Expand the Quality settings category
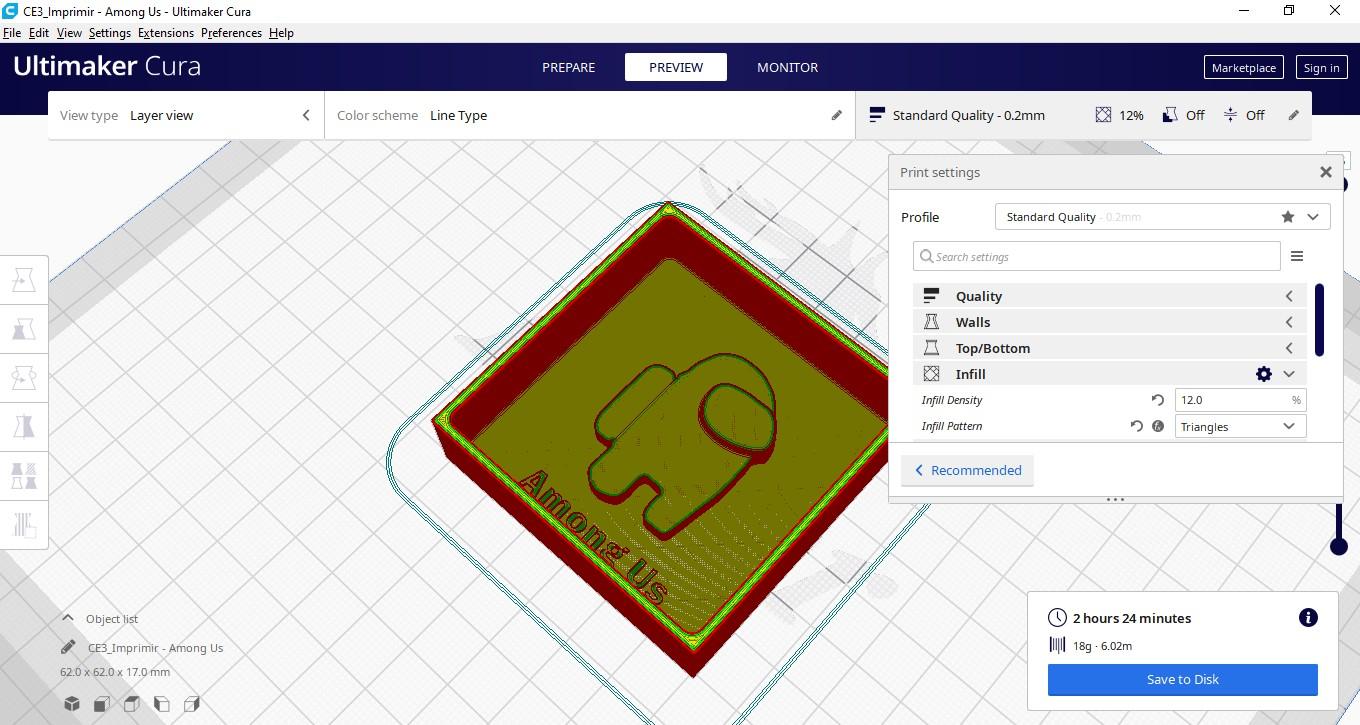Screen dimensions: 1360x725 1110,296
